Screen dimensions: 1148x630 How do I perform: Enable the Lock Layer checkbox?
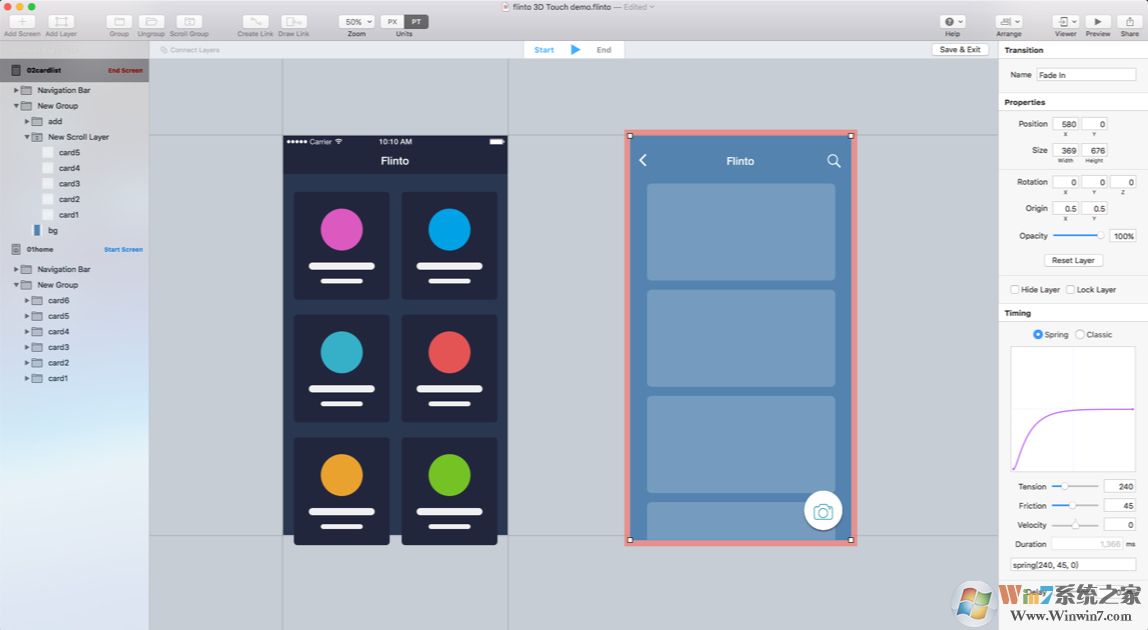[1070, 289]
